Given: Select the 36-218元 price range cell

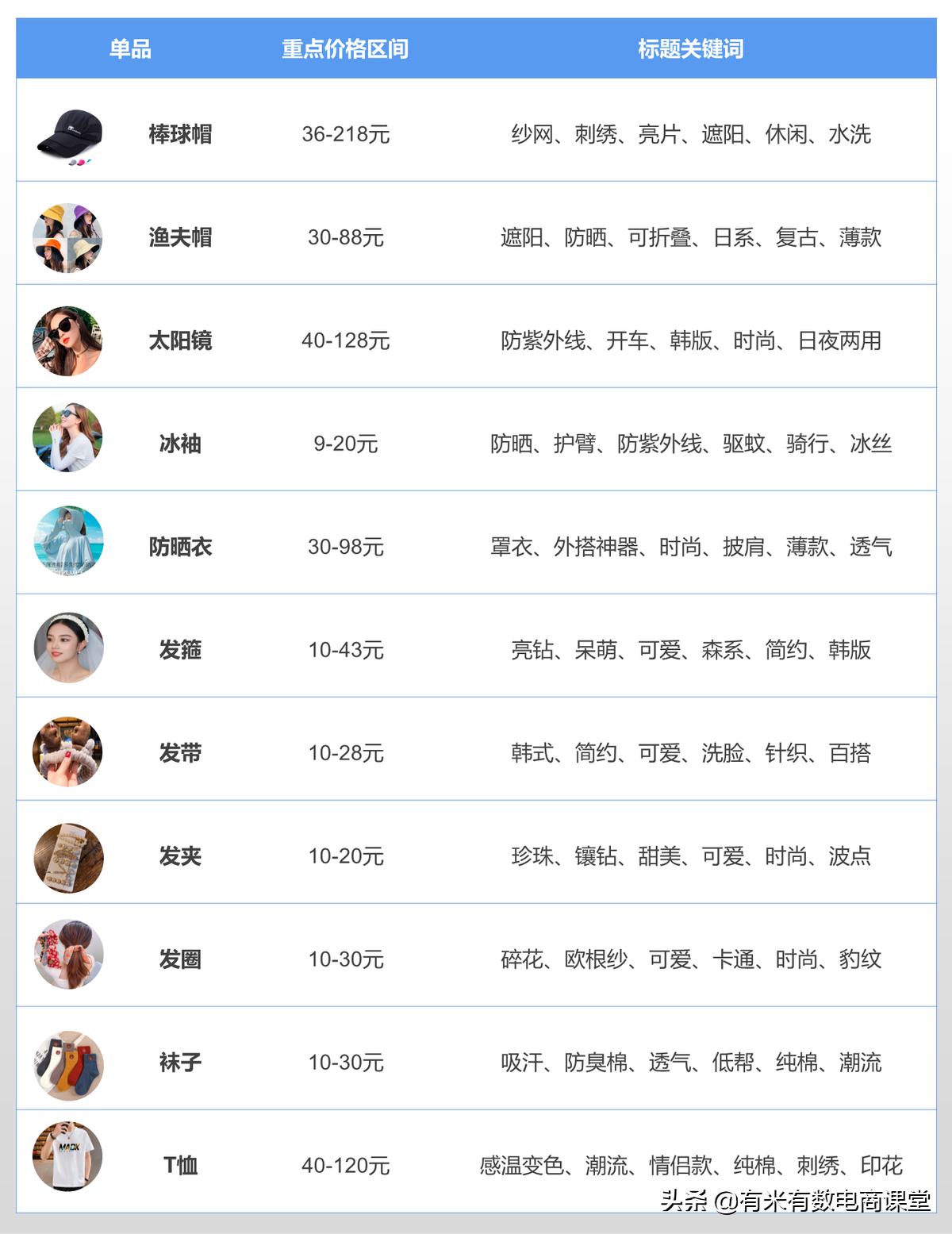Looking at the screenshot, I should coord(345,134).
